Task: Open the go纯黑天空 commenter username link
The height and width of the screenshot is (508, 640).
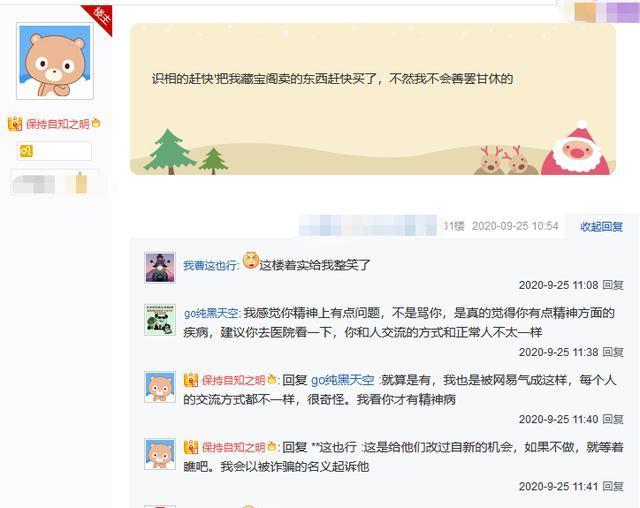Action: pyautogui.click(x=211, y=313)
